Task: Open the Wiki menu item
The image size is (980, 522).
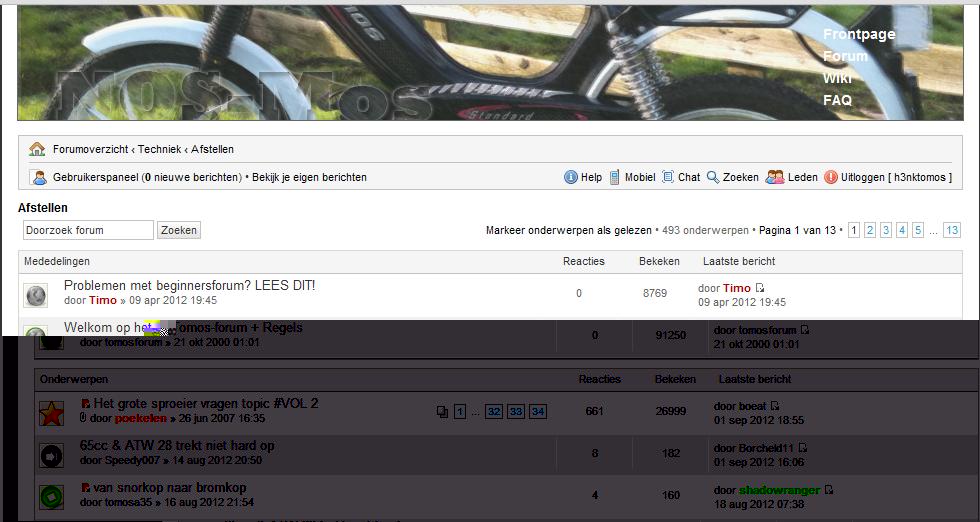Action: click(x=837, y=78)
